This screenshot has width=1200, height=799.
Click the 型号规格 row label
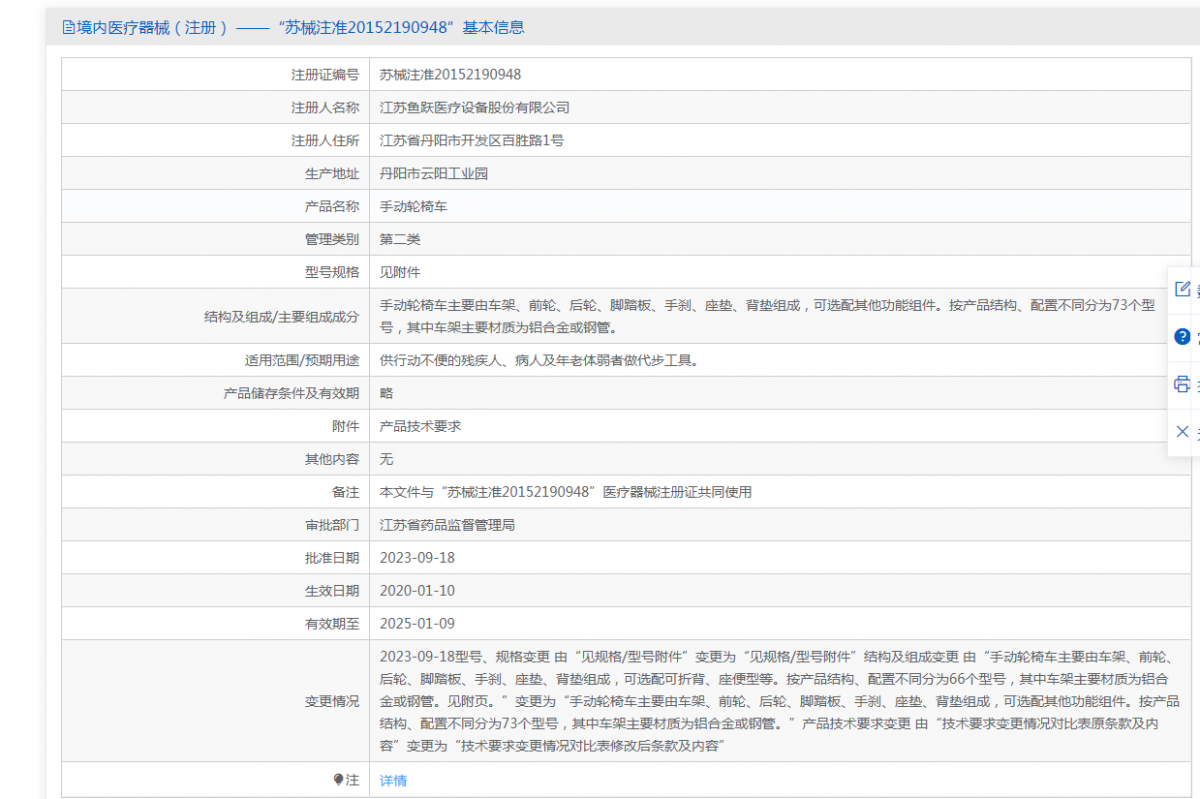point(332,272)
